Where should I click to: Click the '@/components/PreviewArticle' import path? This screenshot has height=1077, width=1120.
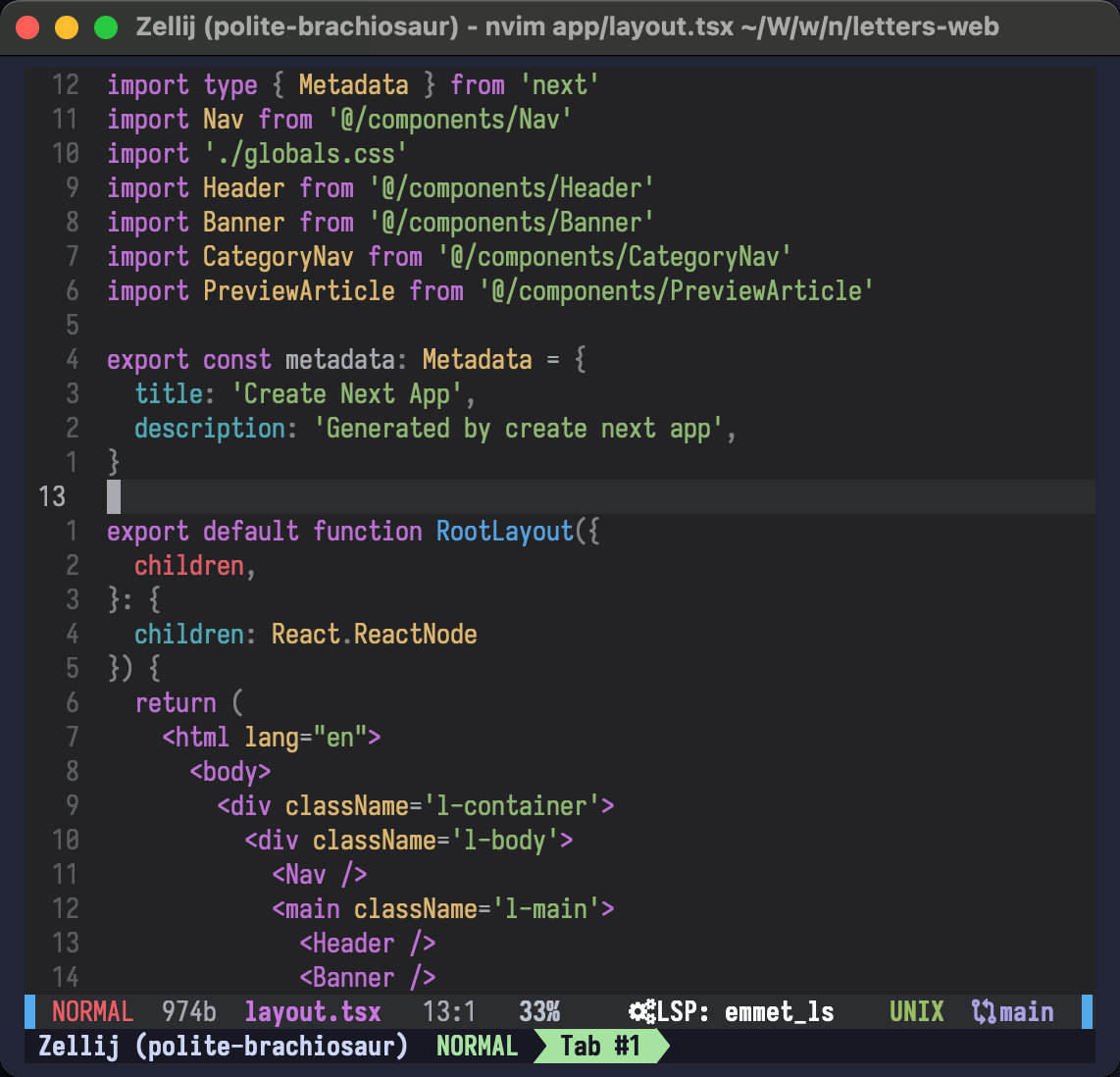click(676, 291)
